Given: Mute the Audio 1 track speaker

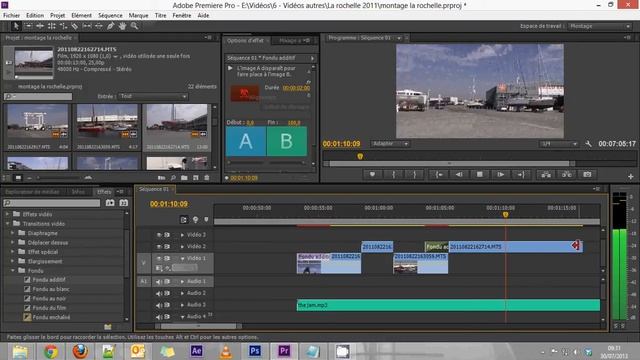Looking at the screenshot, I should tap(159, 282).
